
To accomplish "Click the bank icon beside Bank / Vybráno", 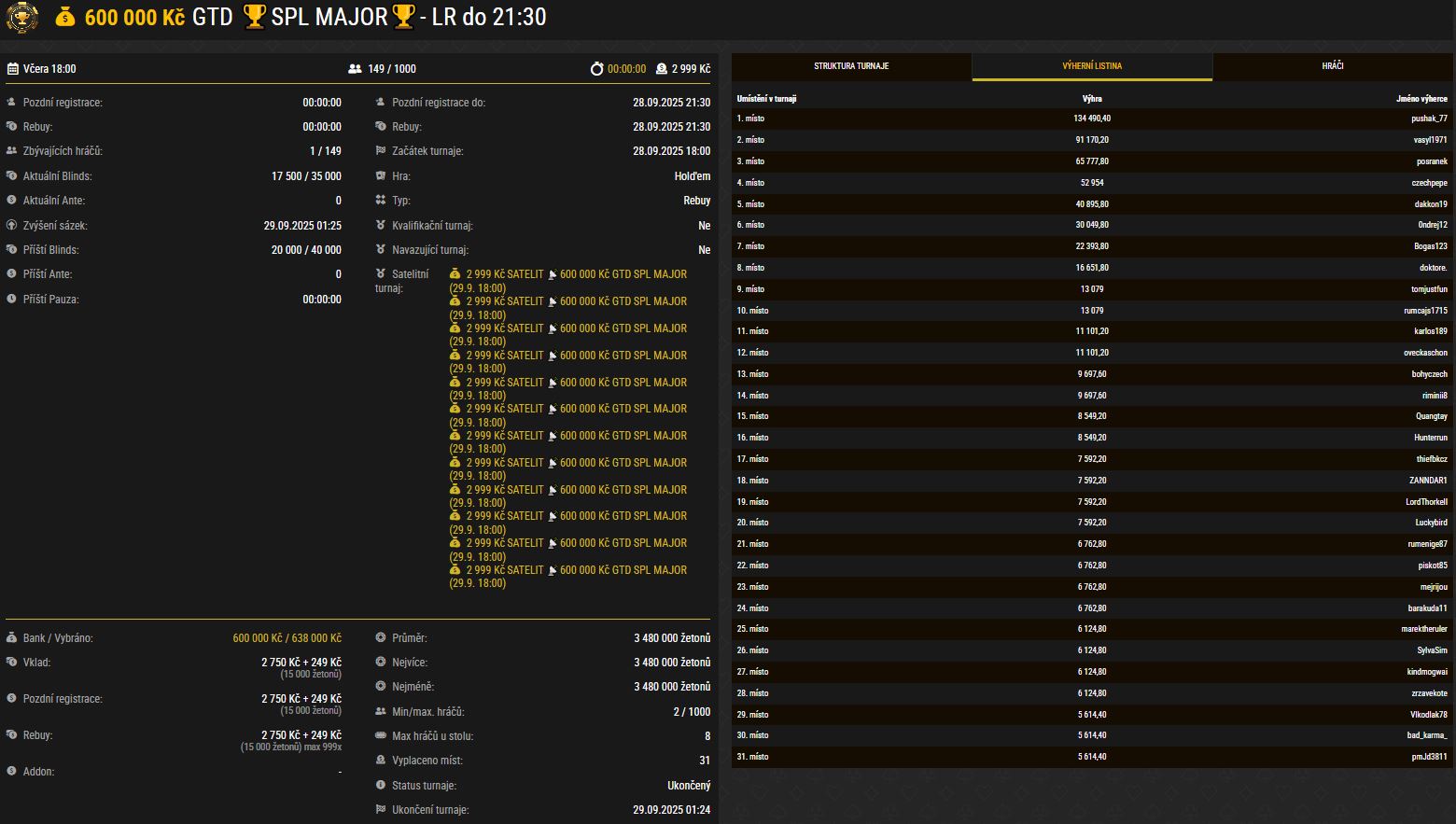I will coord(11,638).
